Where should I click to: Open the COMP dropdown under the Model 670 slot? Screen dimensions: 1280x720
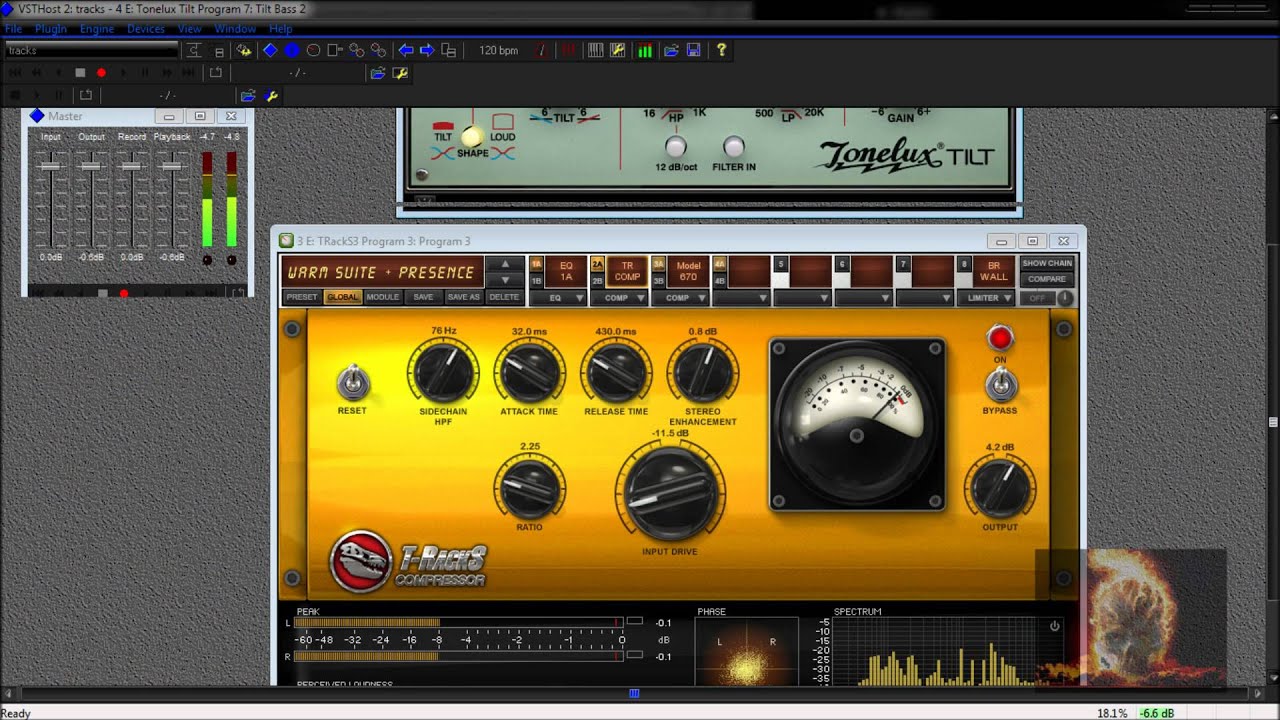680,298
